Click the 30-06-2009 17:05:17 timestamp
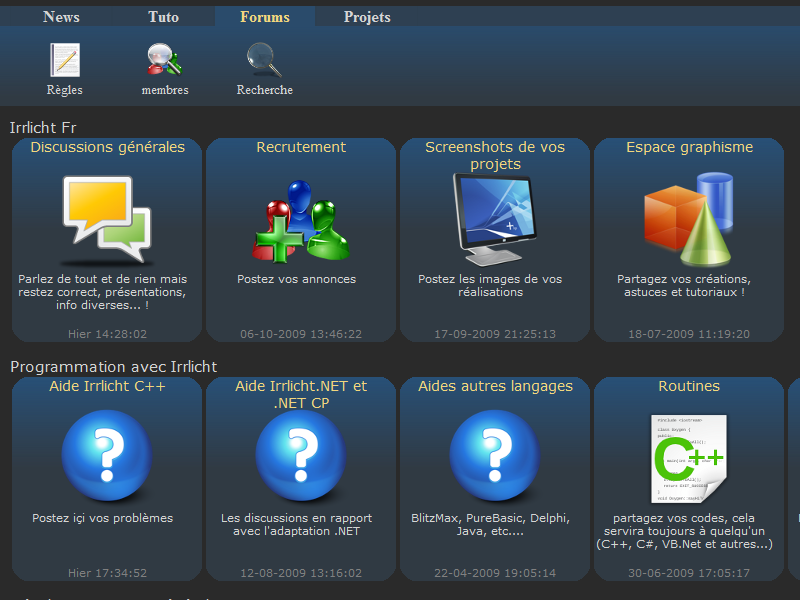This screenshot has height=600, width=800. click(689, 573)
